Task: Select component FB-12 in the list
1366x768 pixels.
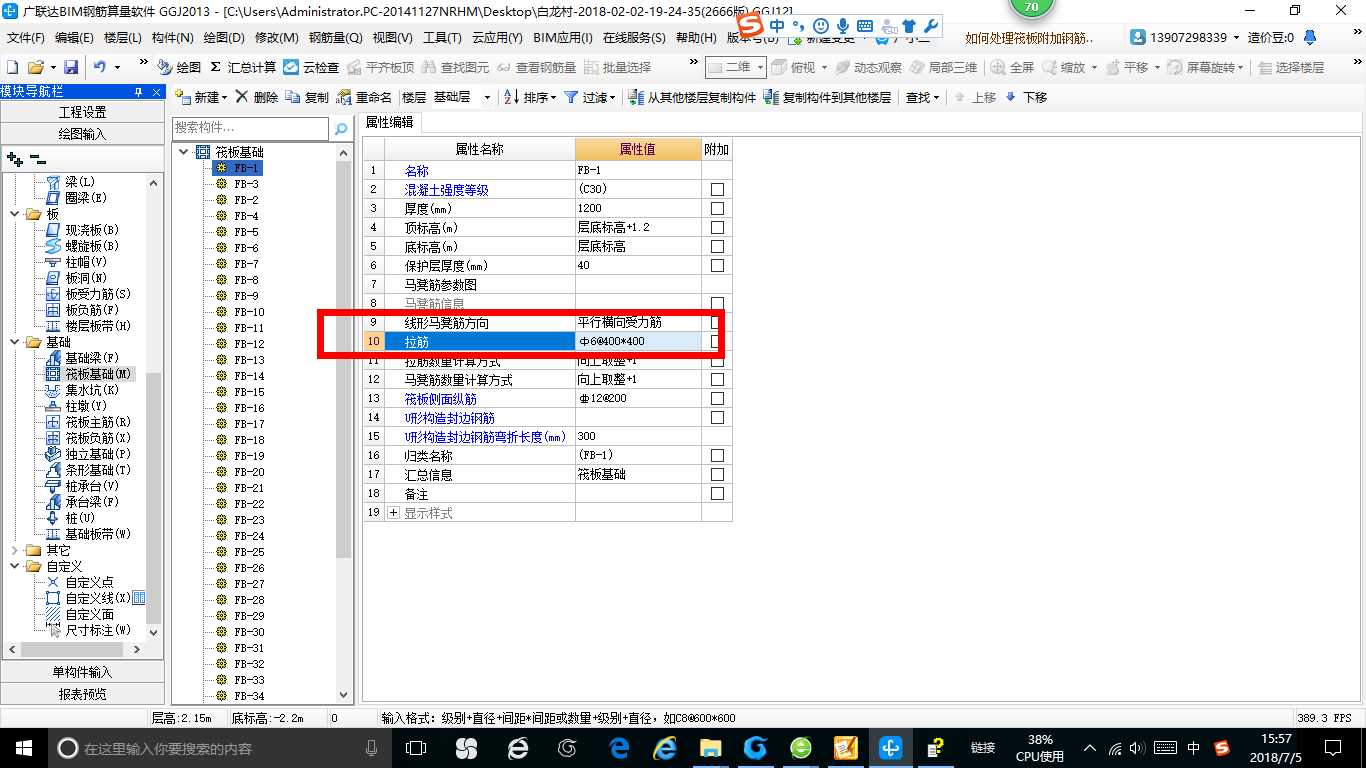Action: point(249,344)
